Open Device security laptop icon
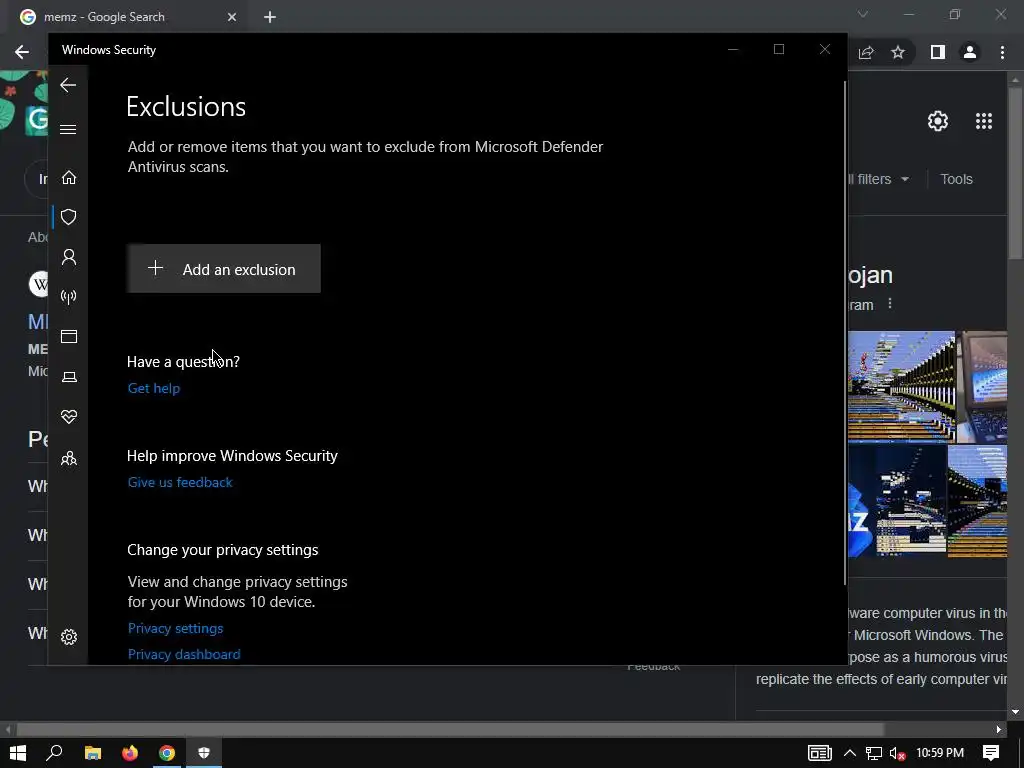This screenshot has height=768, width=1024. click(69, 377)
